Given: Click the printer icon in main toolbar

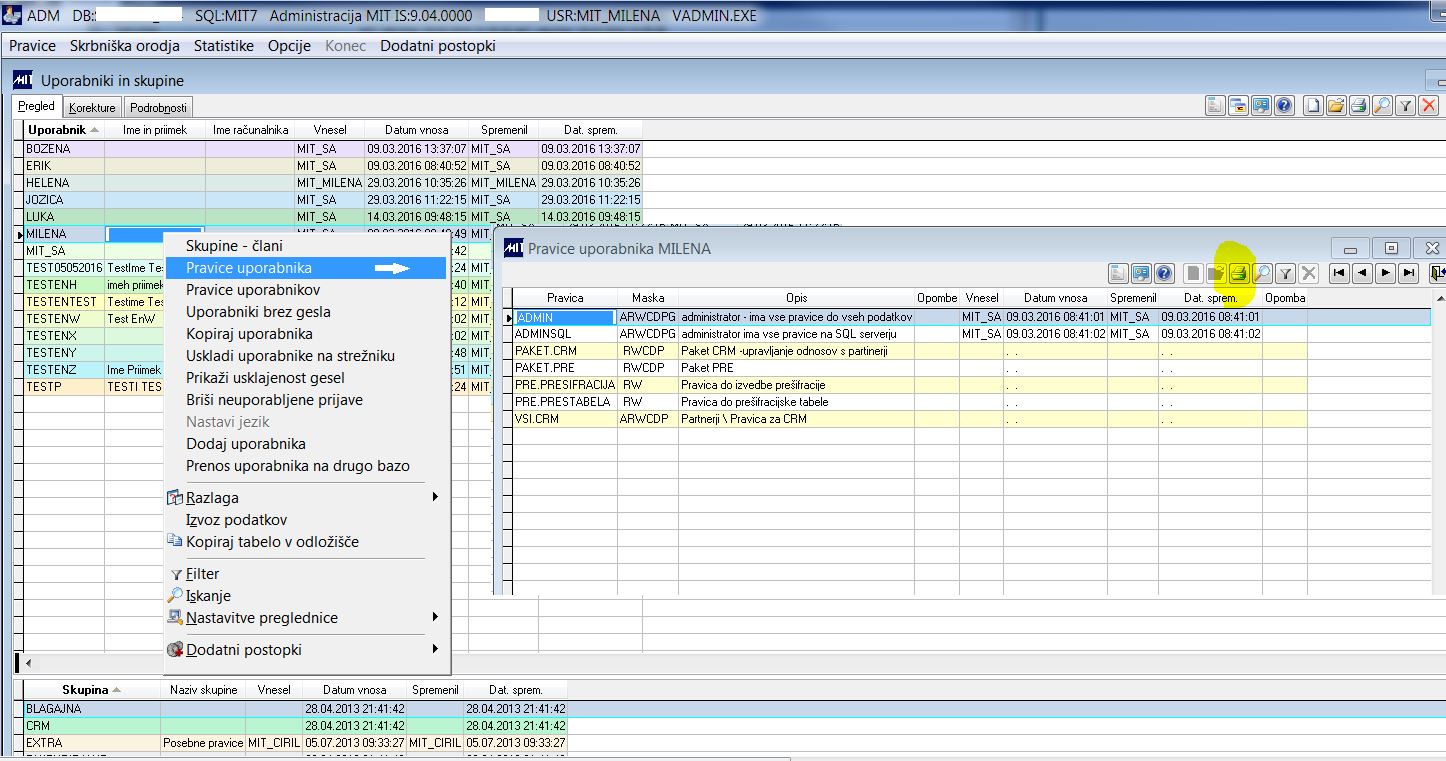Looking at the screenshot, I should point(1359,106).
